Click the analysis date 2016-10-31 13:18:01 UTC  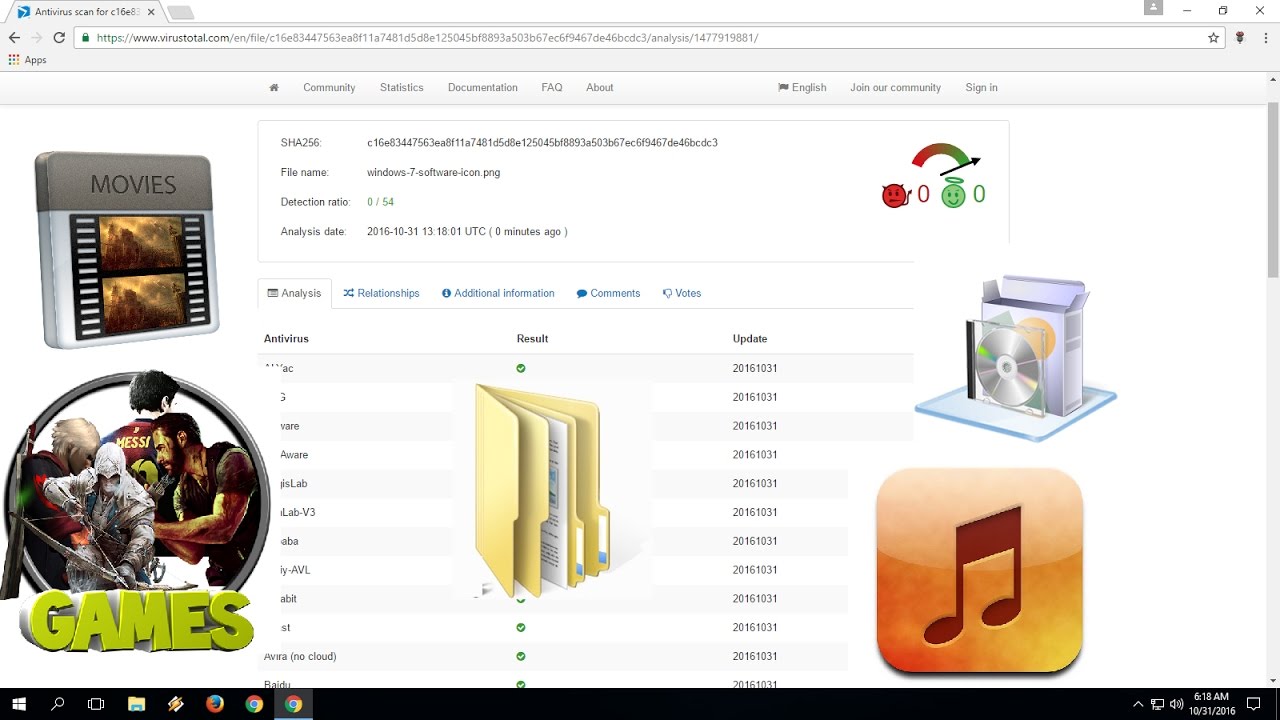pos(467,232)
